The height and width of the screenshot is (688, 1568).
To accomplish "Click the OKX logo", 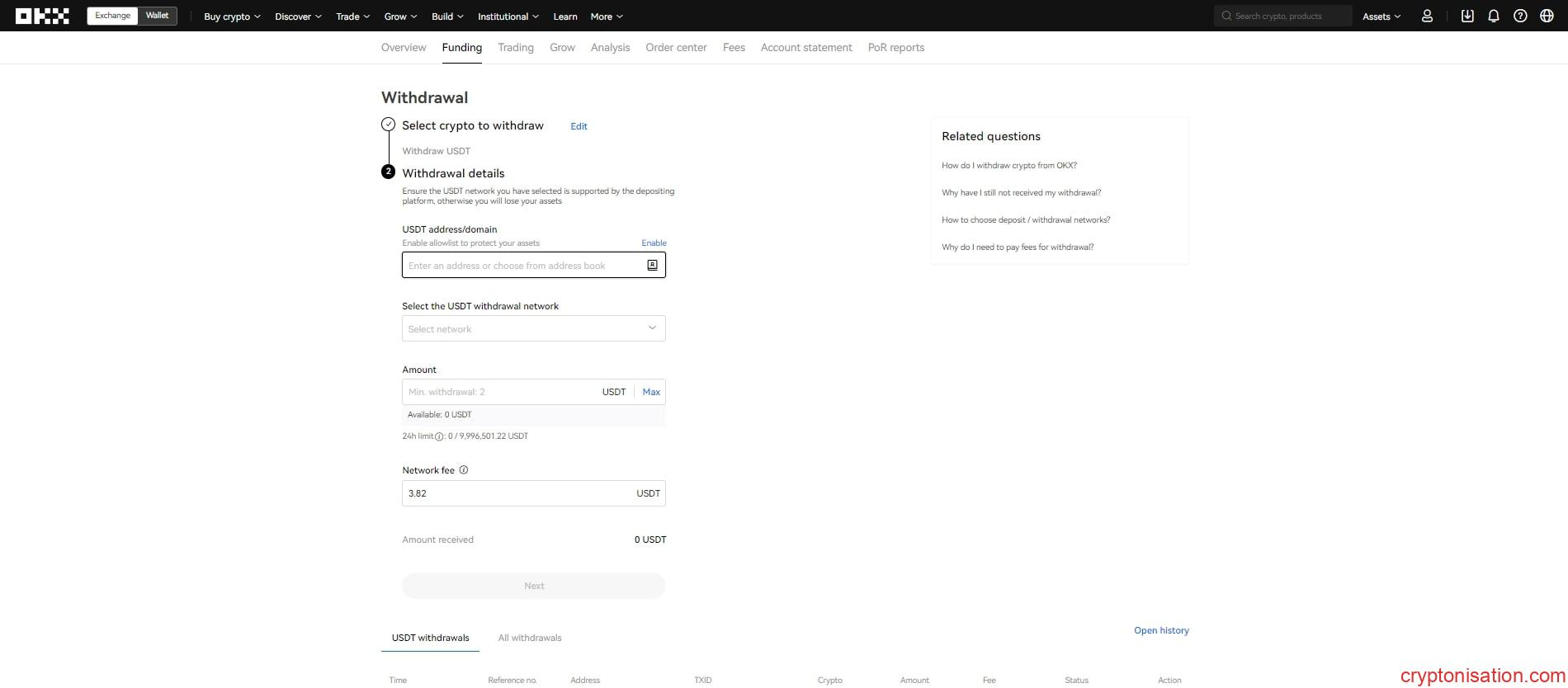I will 42,16.
